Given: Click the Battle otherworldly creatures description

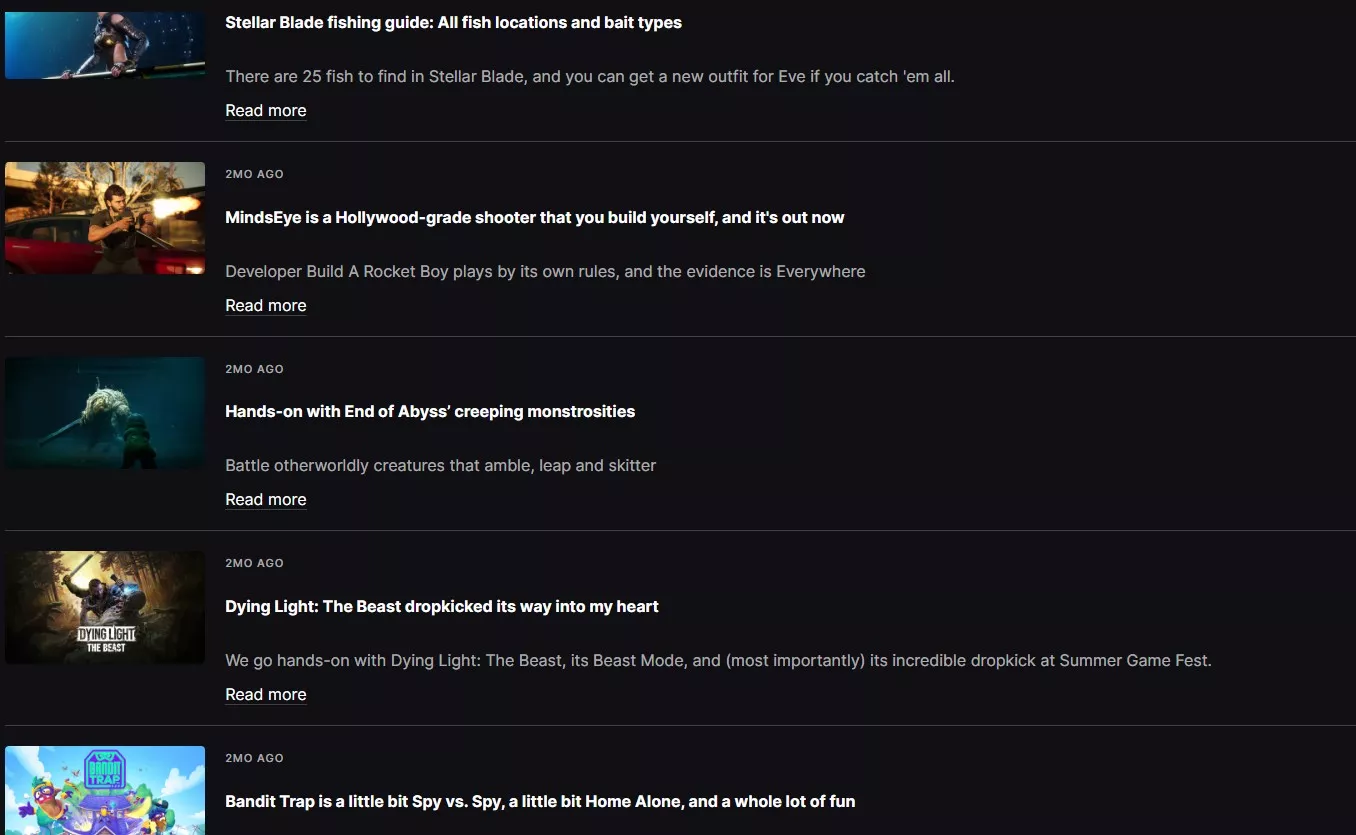Looking at the screenshot, I should click(440, 465).
